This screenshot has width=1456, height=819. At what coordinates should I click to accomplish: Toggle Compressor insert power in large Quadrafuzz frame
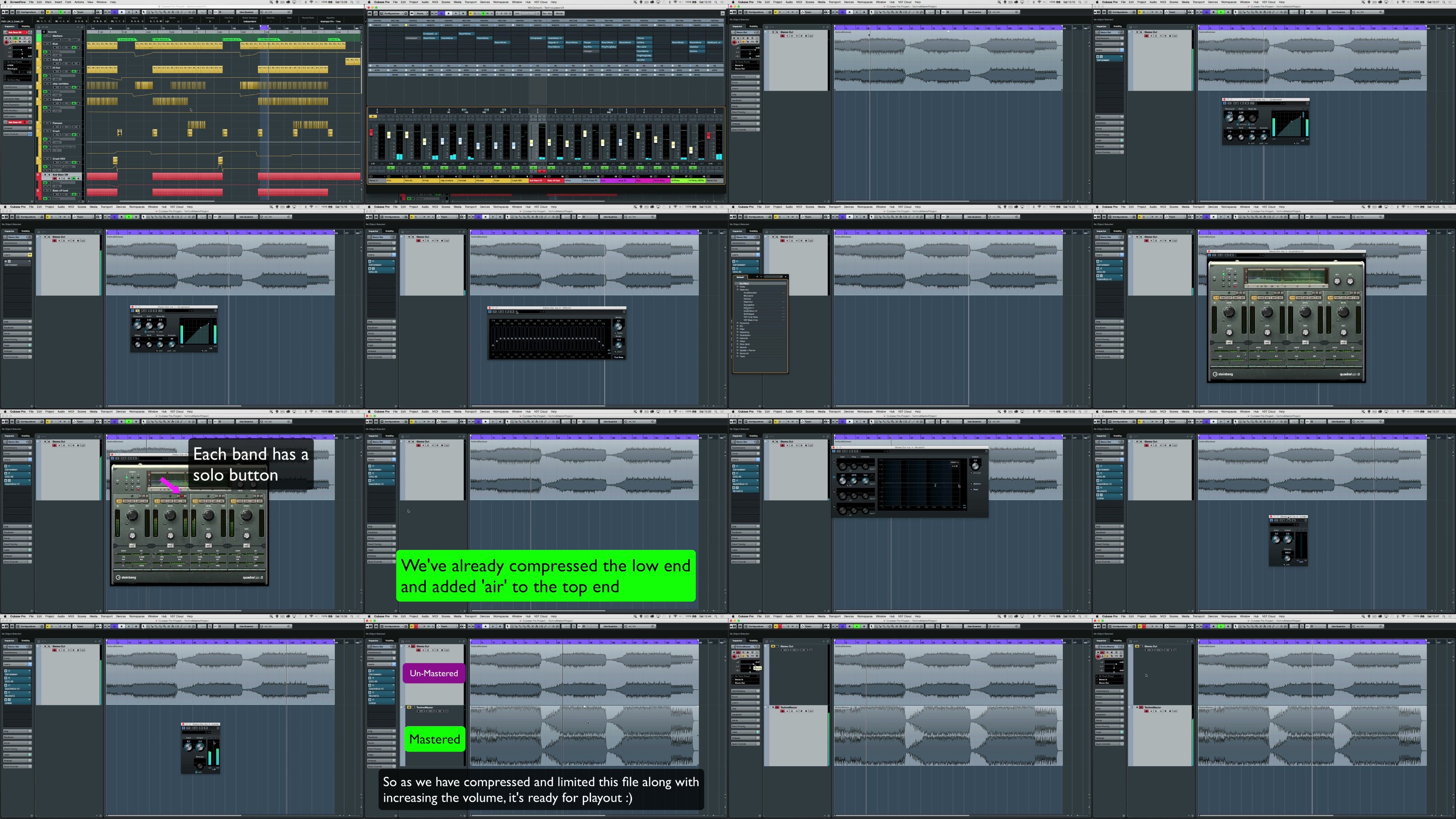[x=1097, y=262]
